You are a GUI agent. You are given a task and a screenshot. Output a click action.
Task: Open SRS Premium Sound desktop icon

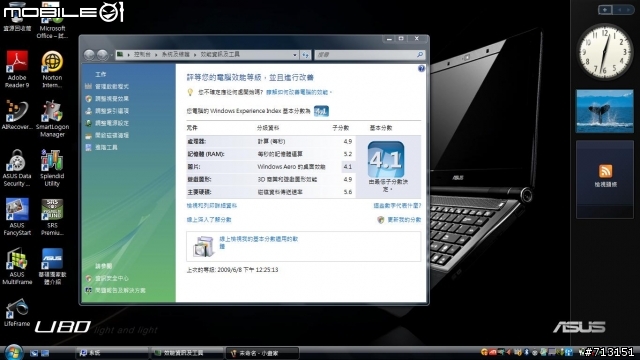coord(52,217)
